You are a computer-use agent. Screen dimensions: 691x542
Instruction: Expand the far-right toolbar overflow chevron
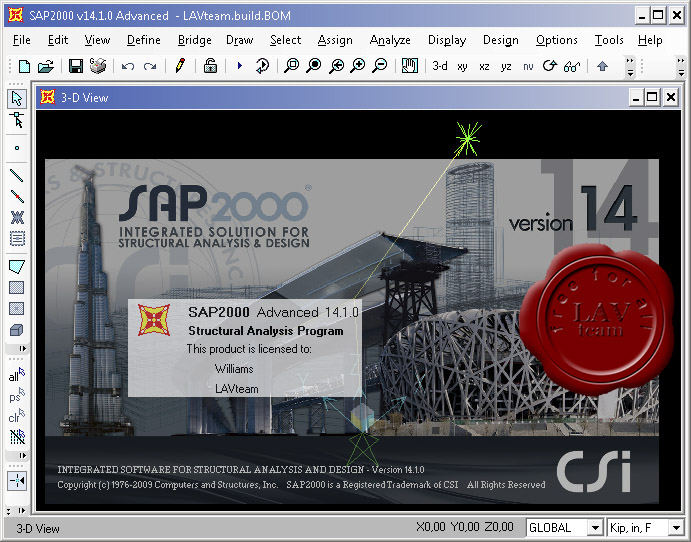pyautogui.click(x=681, y=67)
